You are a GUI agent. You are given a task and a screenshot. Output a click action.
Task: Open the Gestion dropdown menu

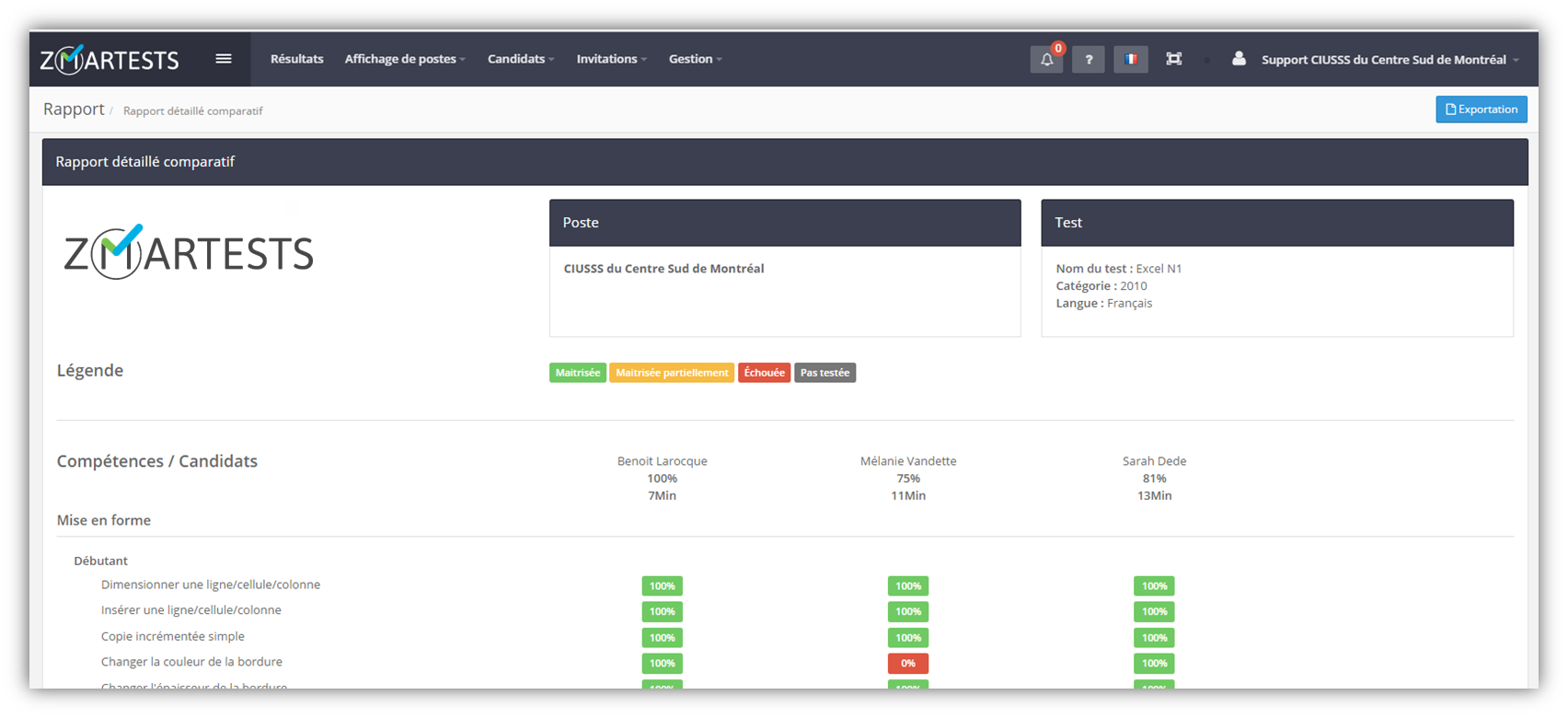point(695,59)
